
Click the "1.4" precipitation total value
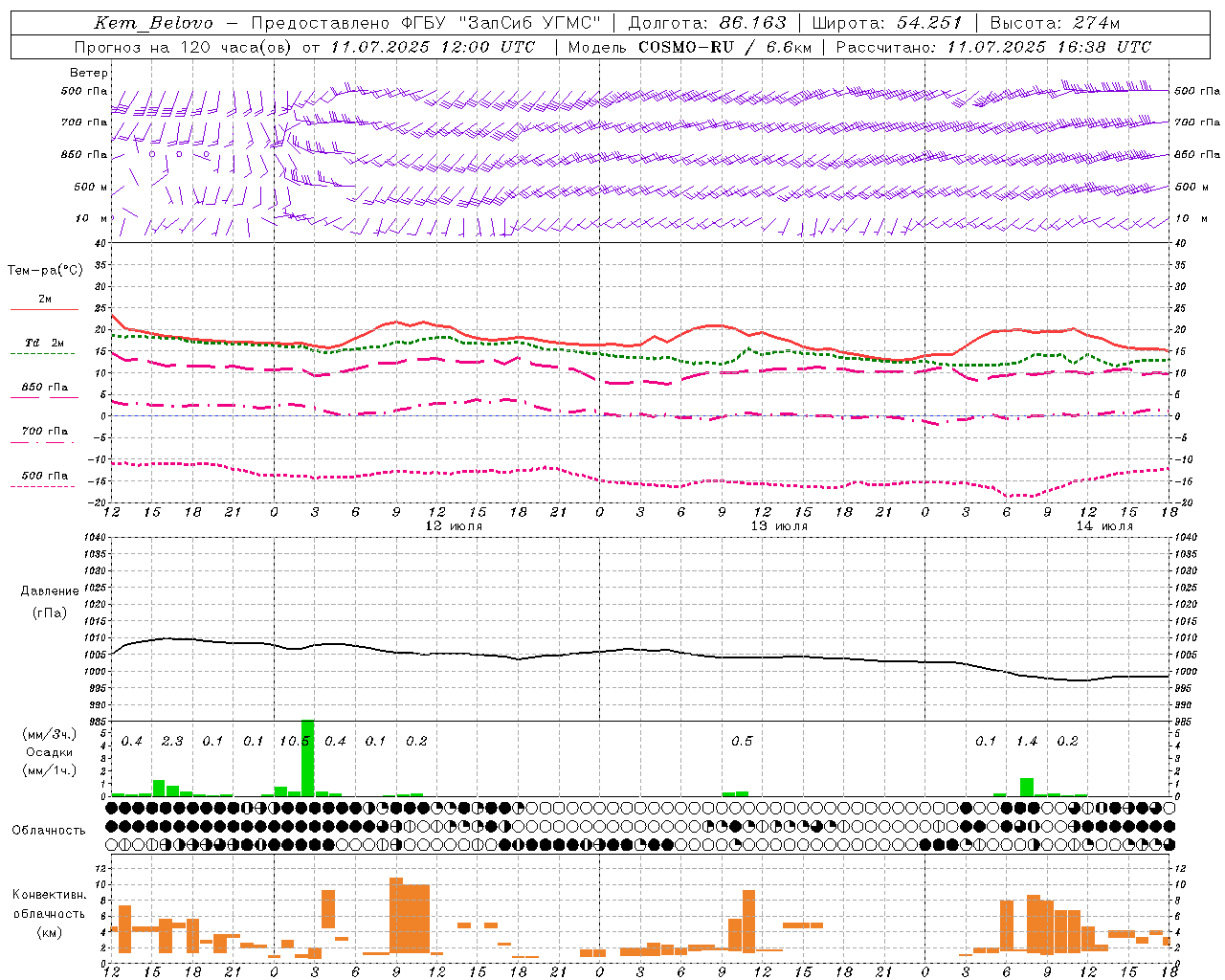tap(1027, 742)
